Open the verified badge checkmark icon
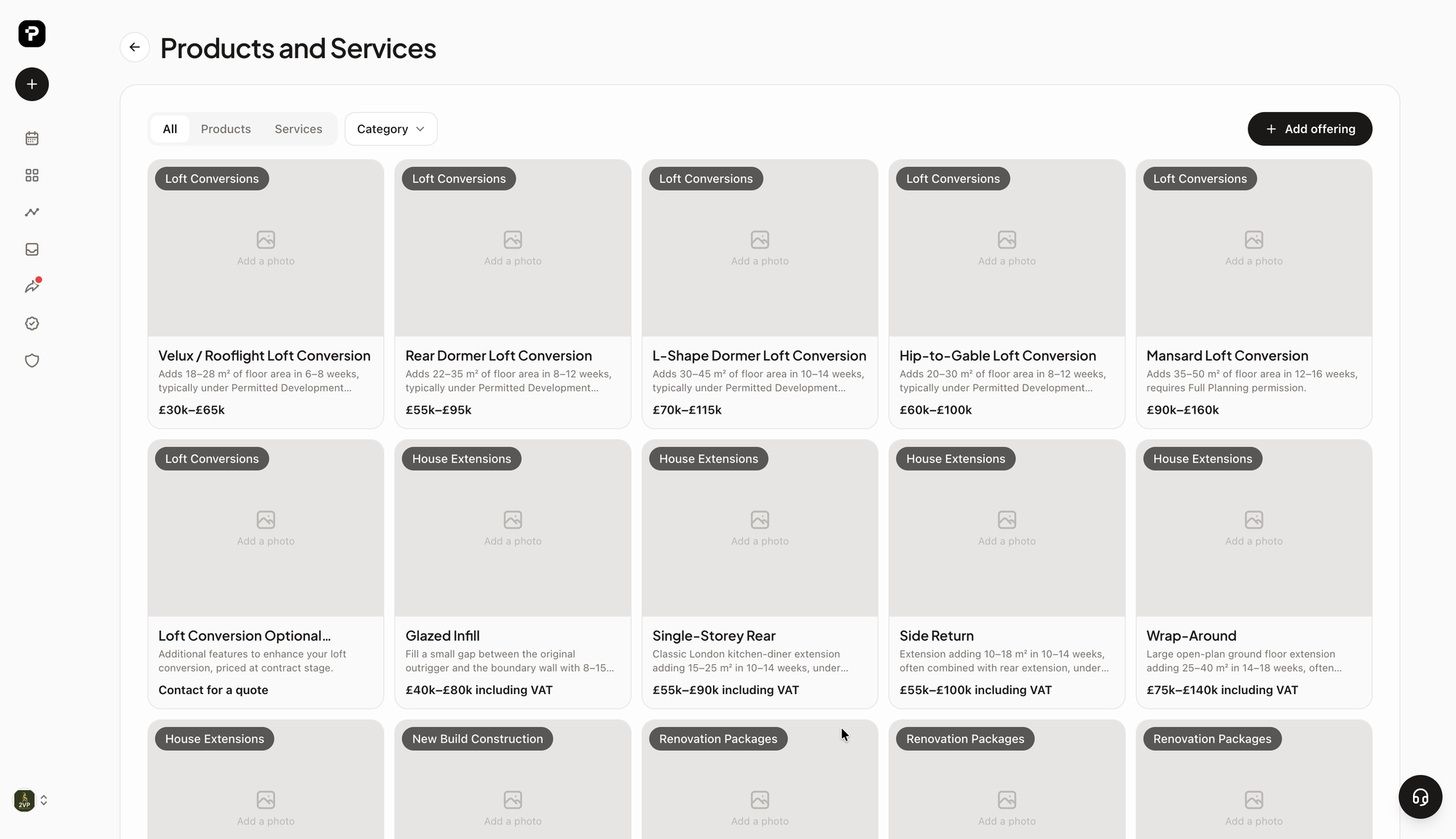This screenshot has width=1456, height=839. 32,323
